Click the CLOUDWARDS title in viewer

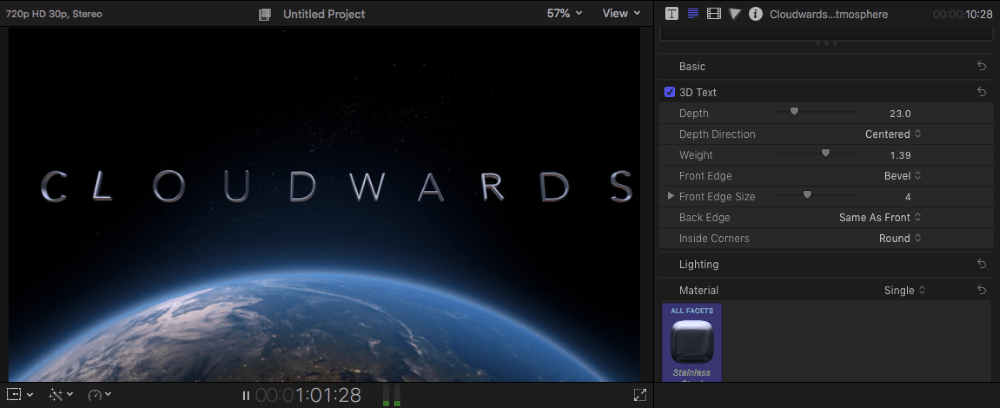click(x=337, y=187)
